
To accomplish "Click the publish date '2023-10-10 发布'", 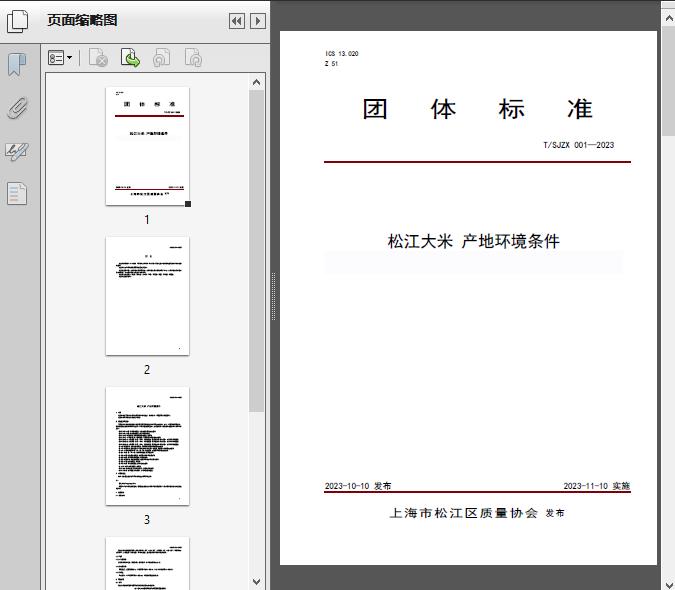I will (358, 486).
